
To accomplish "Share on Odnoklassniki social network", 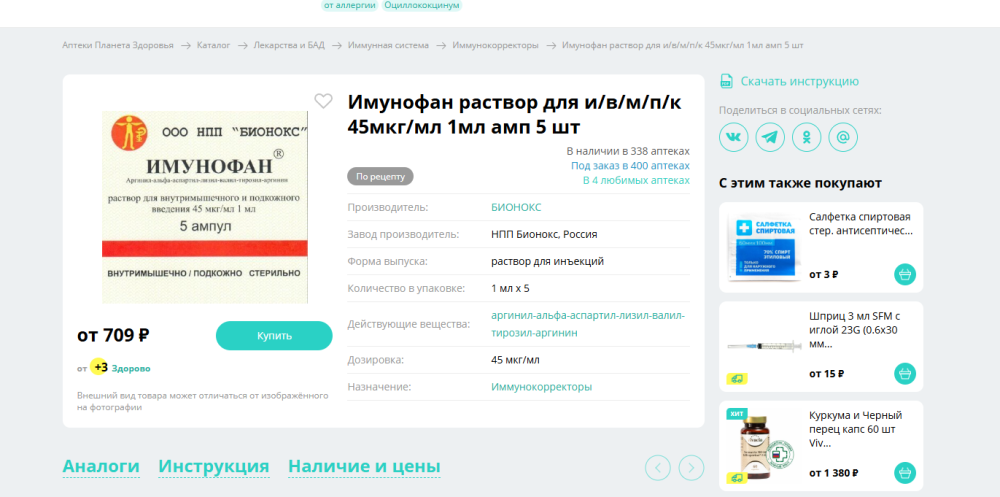I will coord(807,137).
